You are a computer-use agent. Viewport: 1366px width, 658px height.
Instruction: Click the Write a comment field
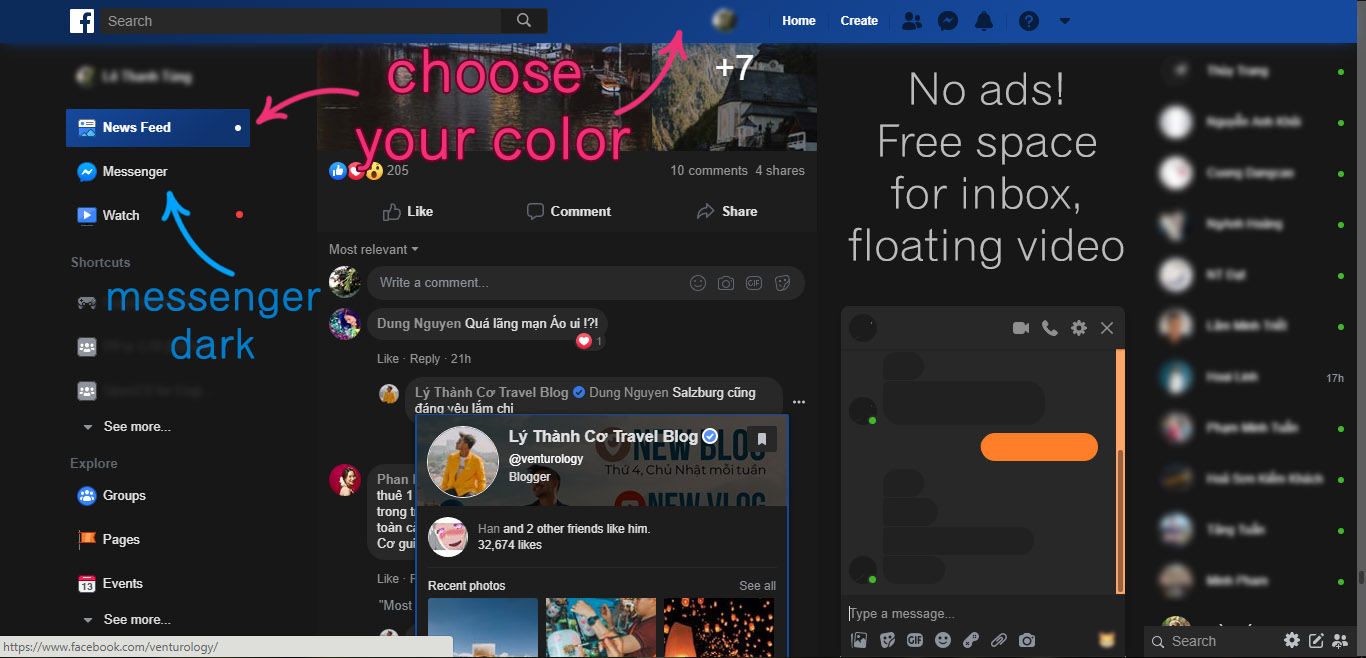(x=585, y=283)
